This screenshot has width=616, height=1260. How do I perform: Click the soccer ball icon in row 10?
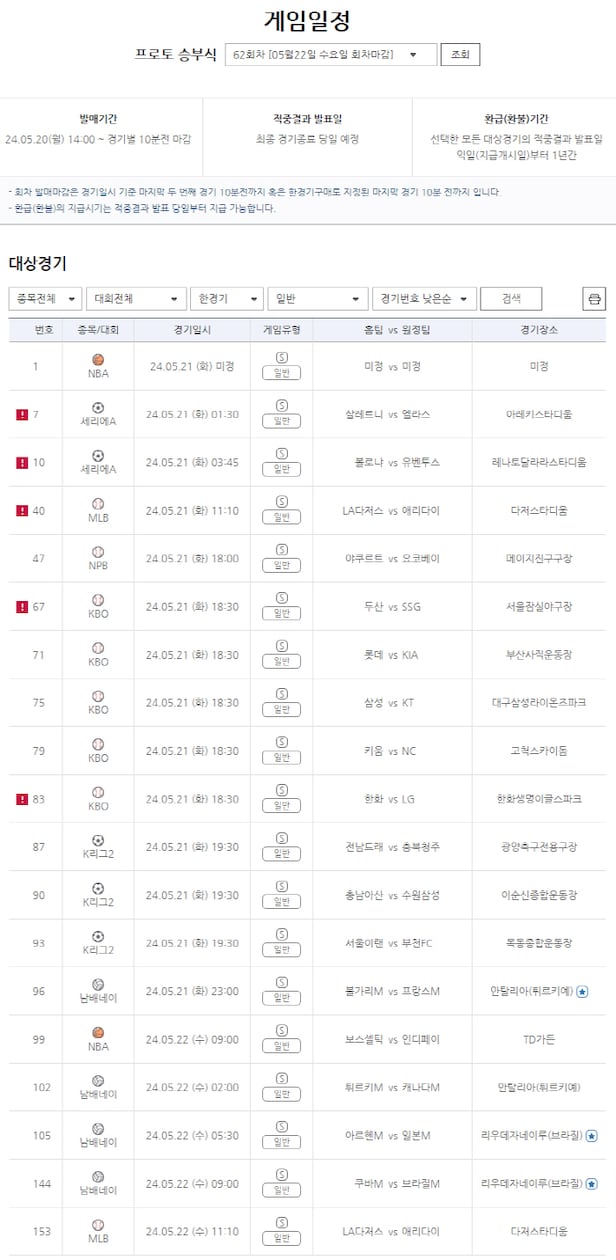tap(98, 455)
